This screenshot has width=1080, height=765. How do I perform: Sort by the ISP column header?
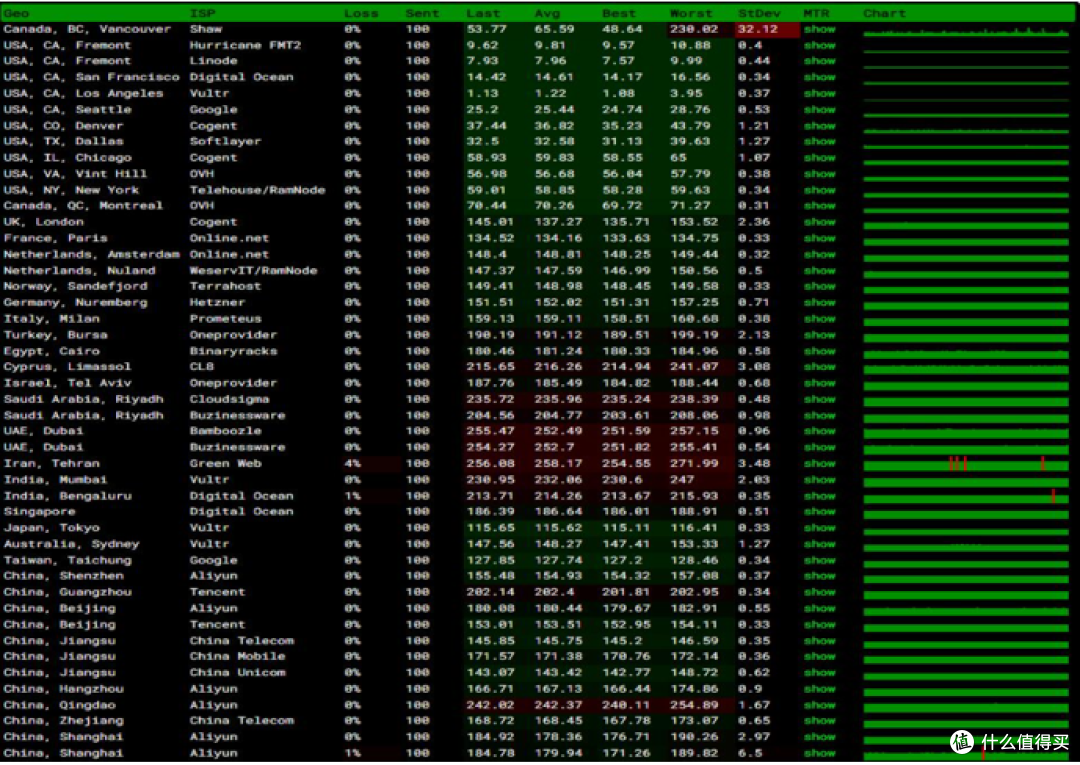tap(202, 13)
